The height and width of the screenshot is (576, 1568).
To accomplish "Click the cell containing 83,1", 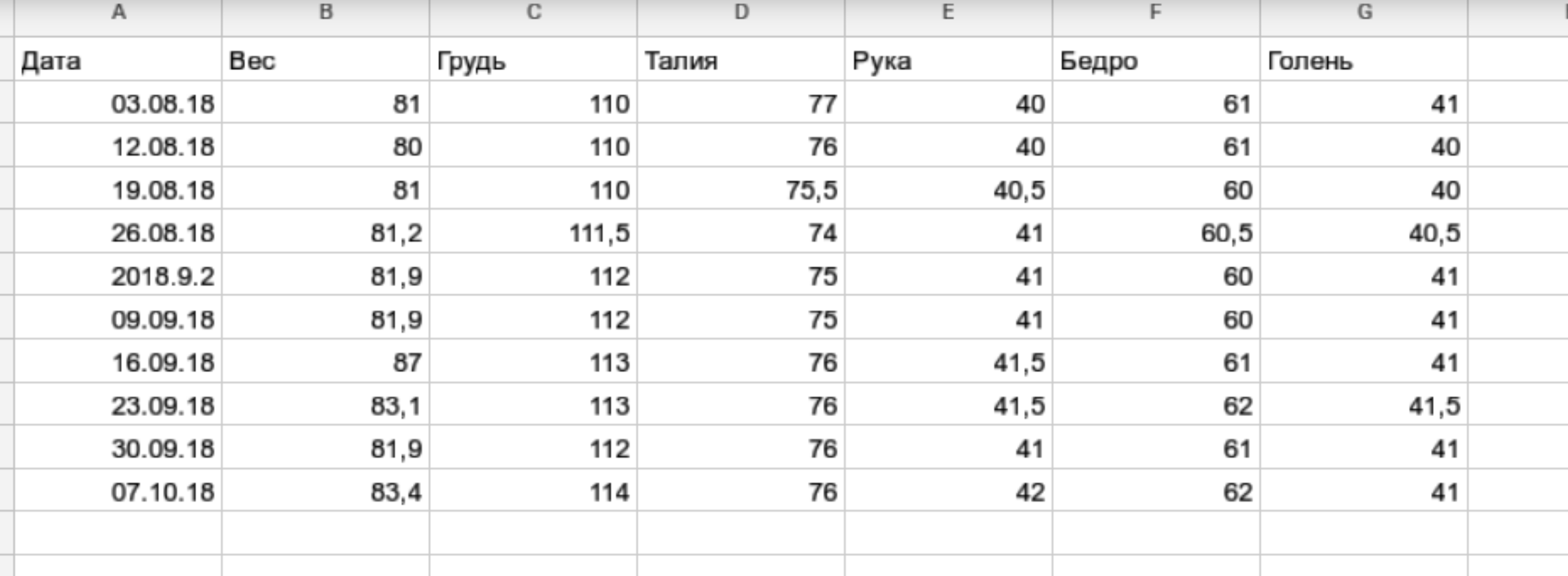I will [x=326, y=406].
